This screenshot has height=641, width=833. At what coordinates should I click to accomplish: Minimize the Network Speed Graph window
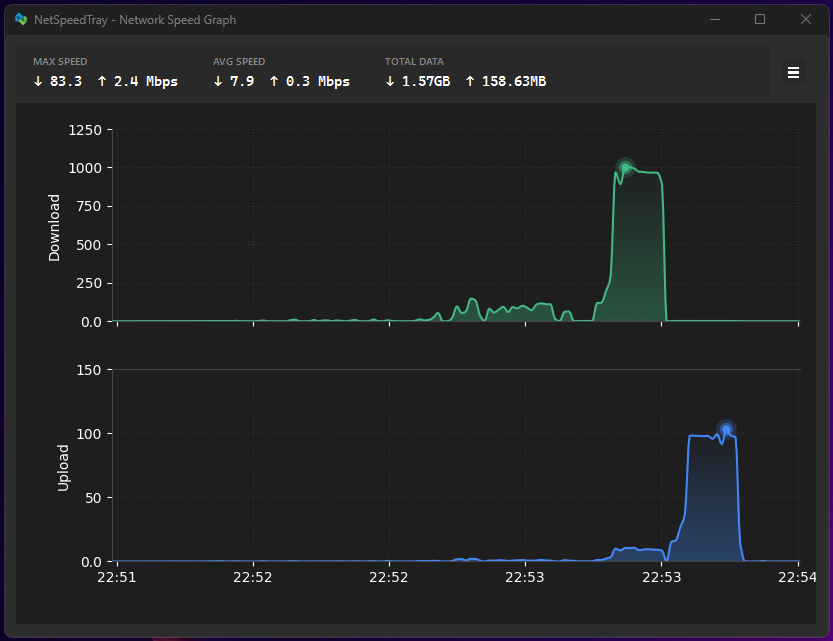coord(715,20)
